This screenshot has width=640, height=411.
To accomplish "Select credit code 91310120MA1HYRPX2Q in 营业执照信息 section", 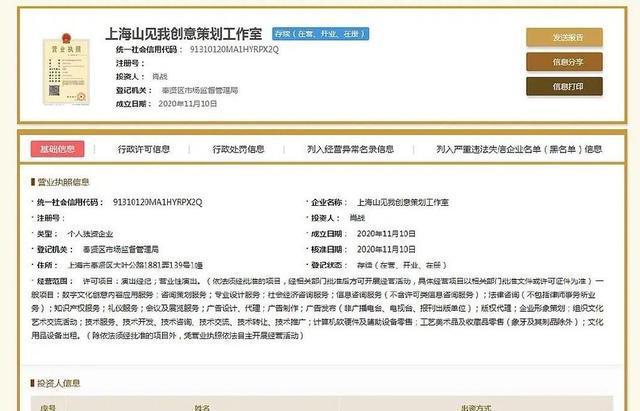I will click(158, 202).
